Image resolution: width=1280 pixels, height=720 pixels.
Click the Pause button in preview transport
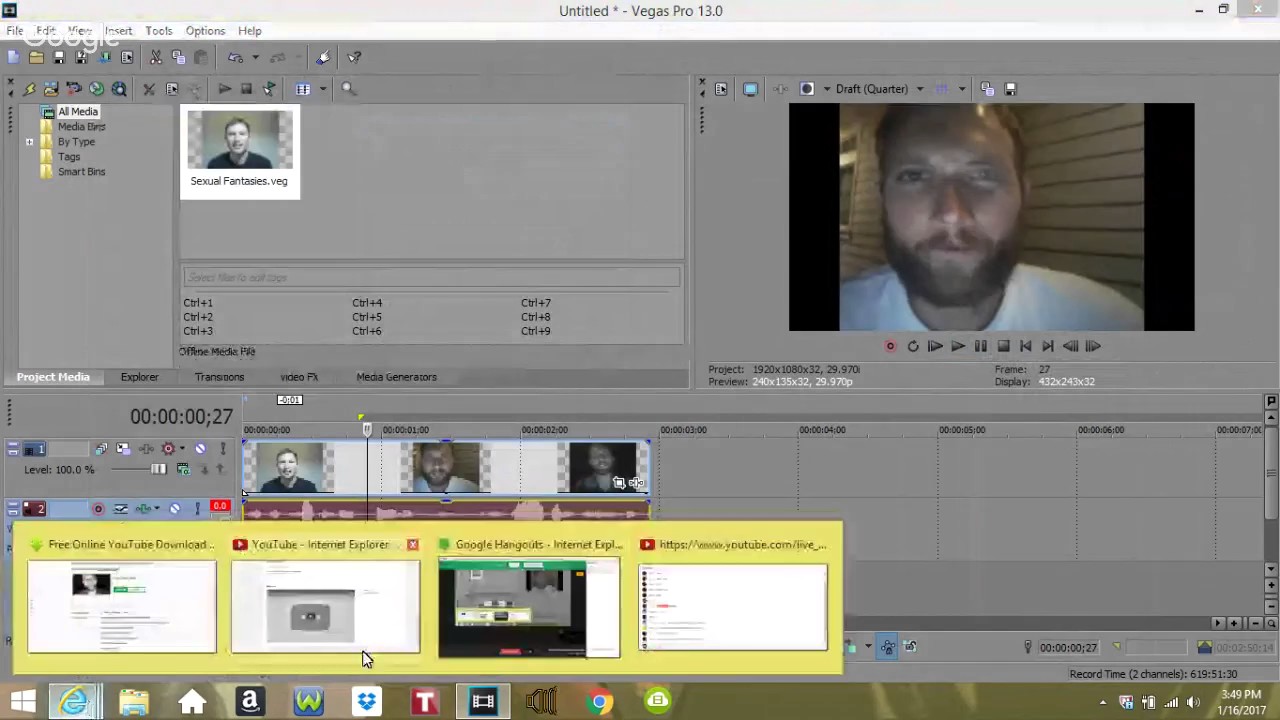(x=980, y=346)
